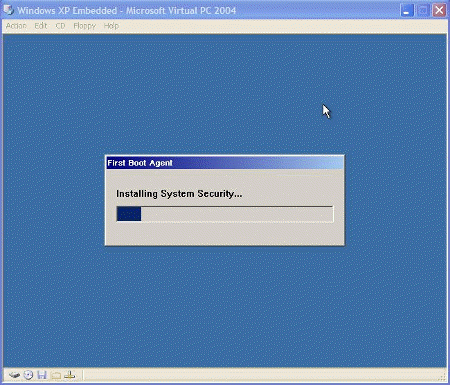
Task: Click the network adapter status icon
Action: point(70,375)
